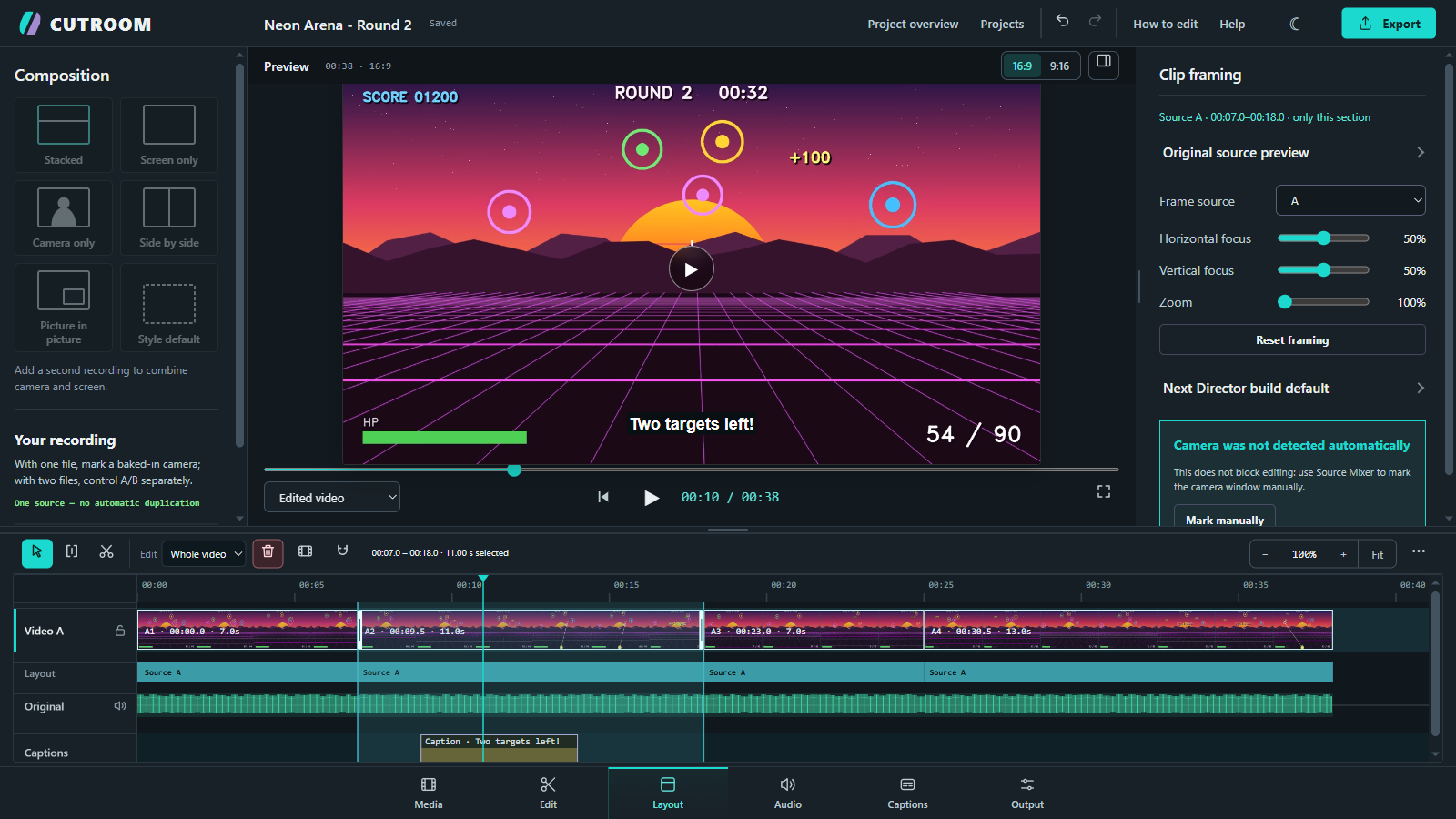The image size is (1456, 819).
Task: Switch preview to 9:16 aspect
Action: coord(1059,66)
